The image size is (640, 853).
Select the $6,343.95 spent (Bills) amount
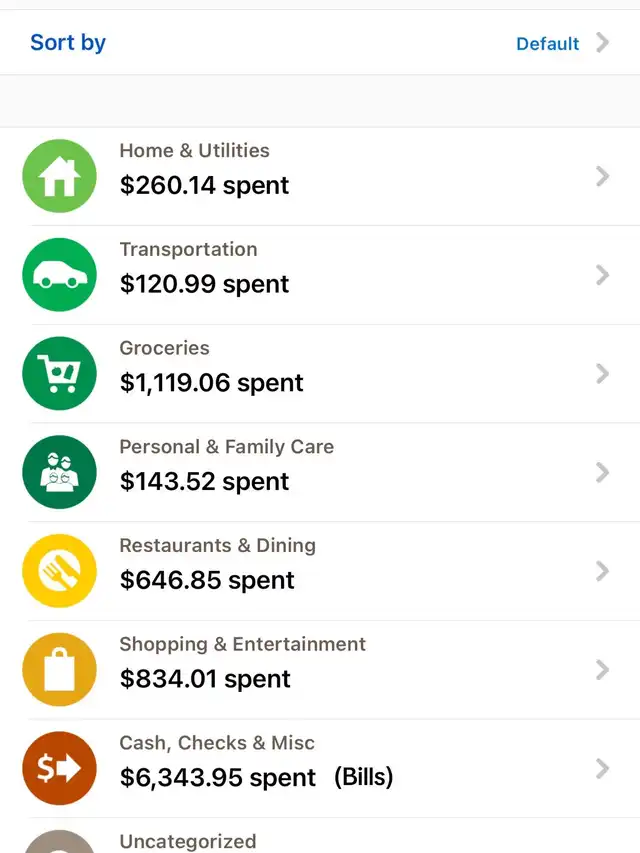coord(256,777)
